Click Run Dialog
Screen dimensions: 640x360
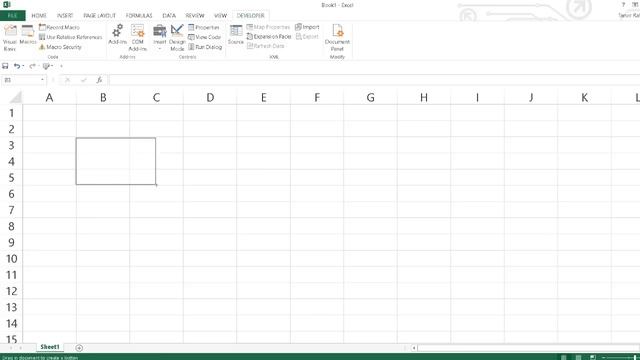[205, 47]
